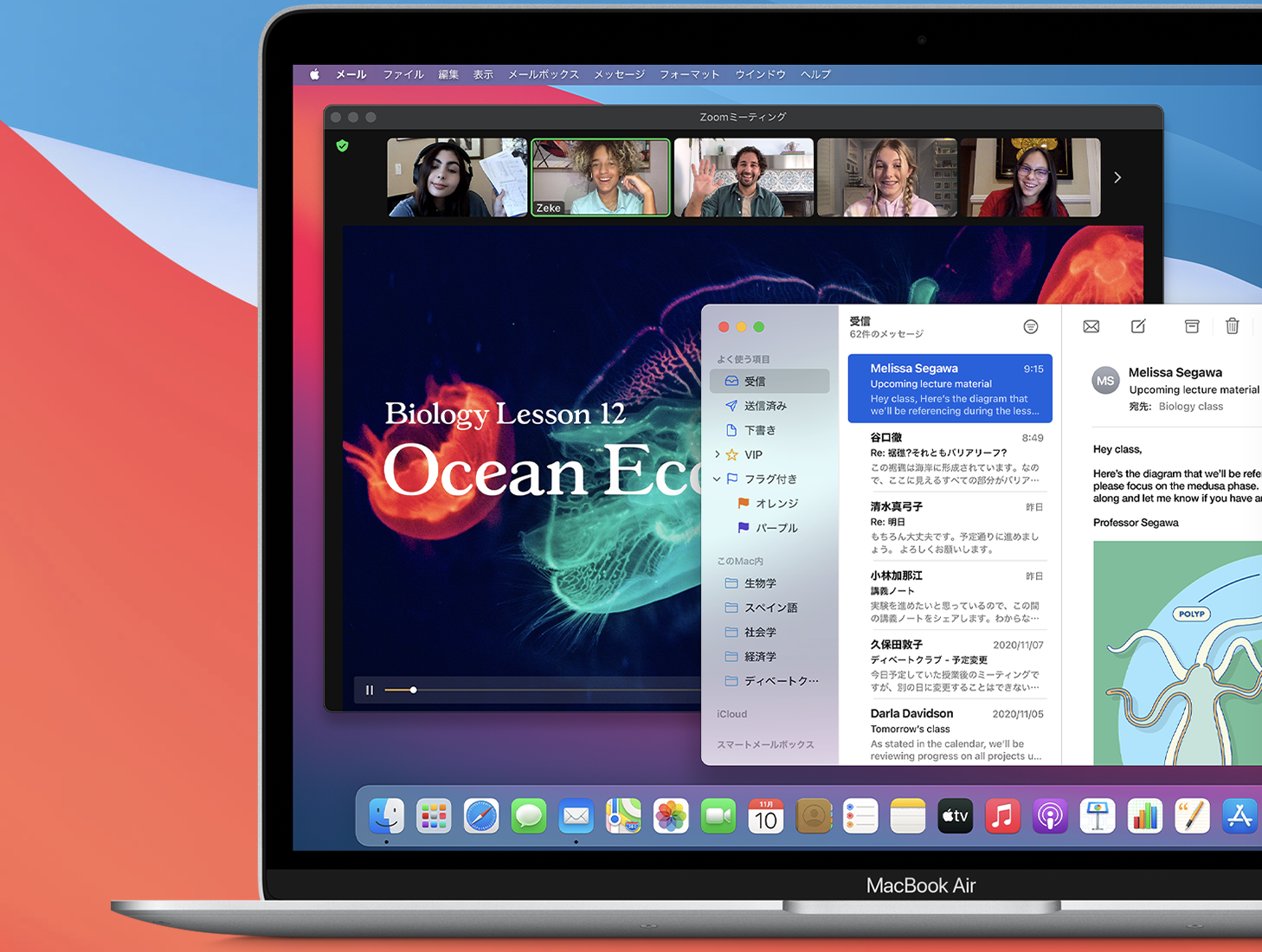
Task: Select Melissa Segawa's message in list
Action: click(950, 388)
